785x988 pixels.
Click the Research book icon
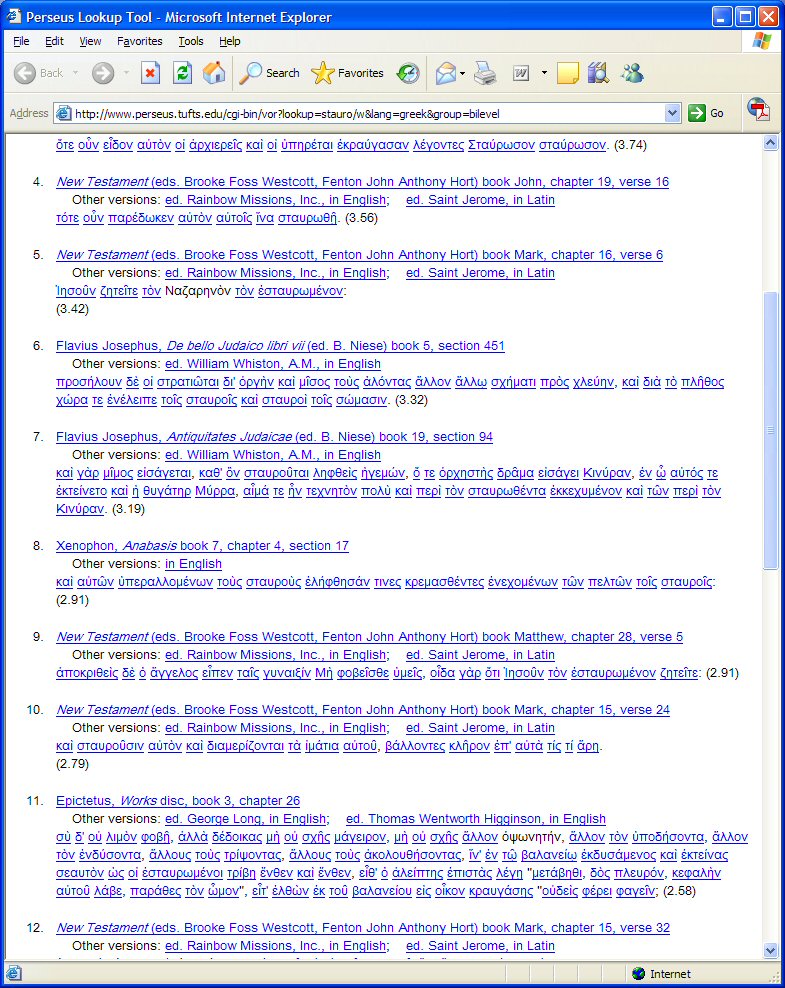point(598,73)
